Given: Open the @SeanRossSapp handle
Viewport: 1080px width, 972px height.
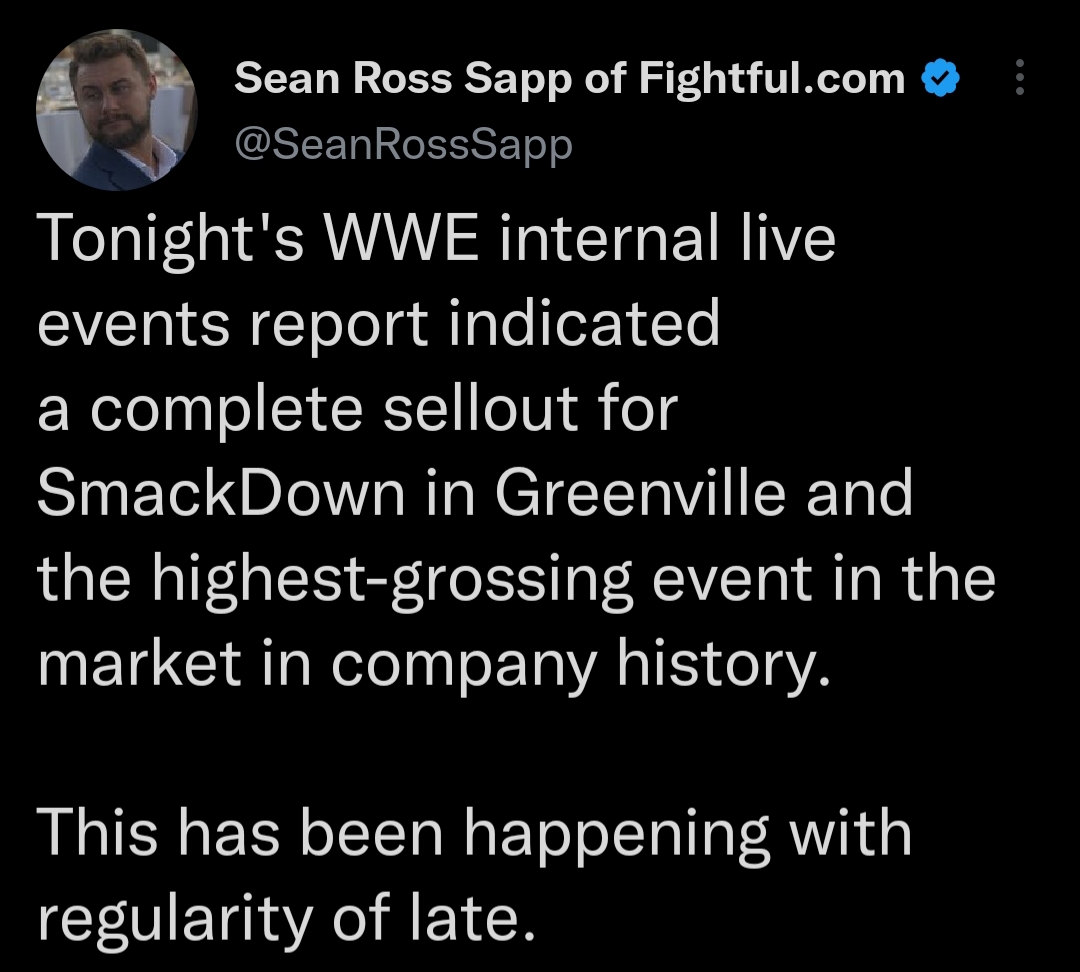Looking at the screenshot, I should coord(403,145).
